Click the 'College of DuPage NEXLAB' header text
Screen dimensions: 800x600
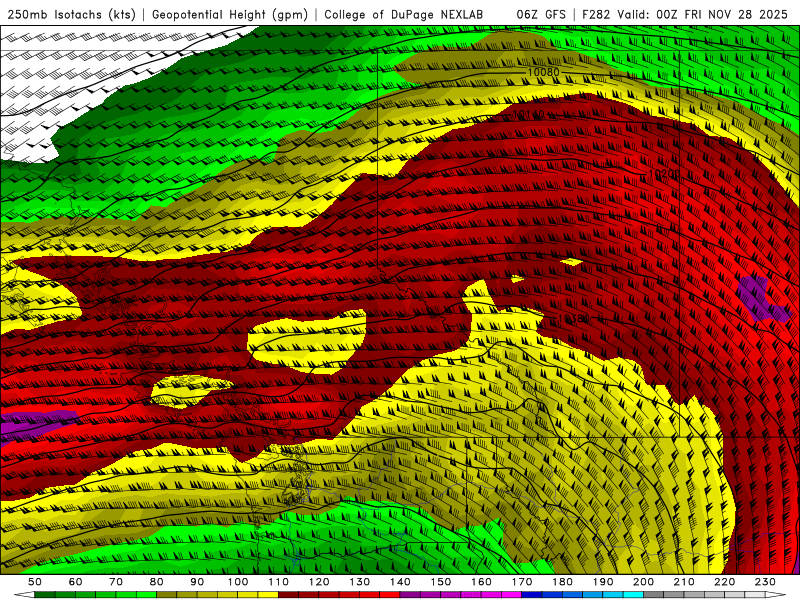coord(404,14)
